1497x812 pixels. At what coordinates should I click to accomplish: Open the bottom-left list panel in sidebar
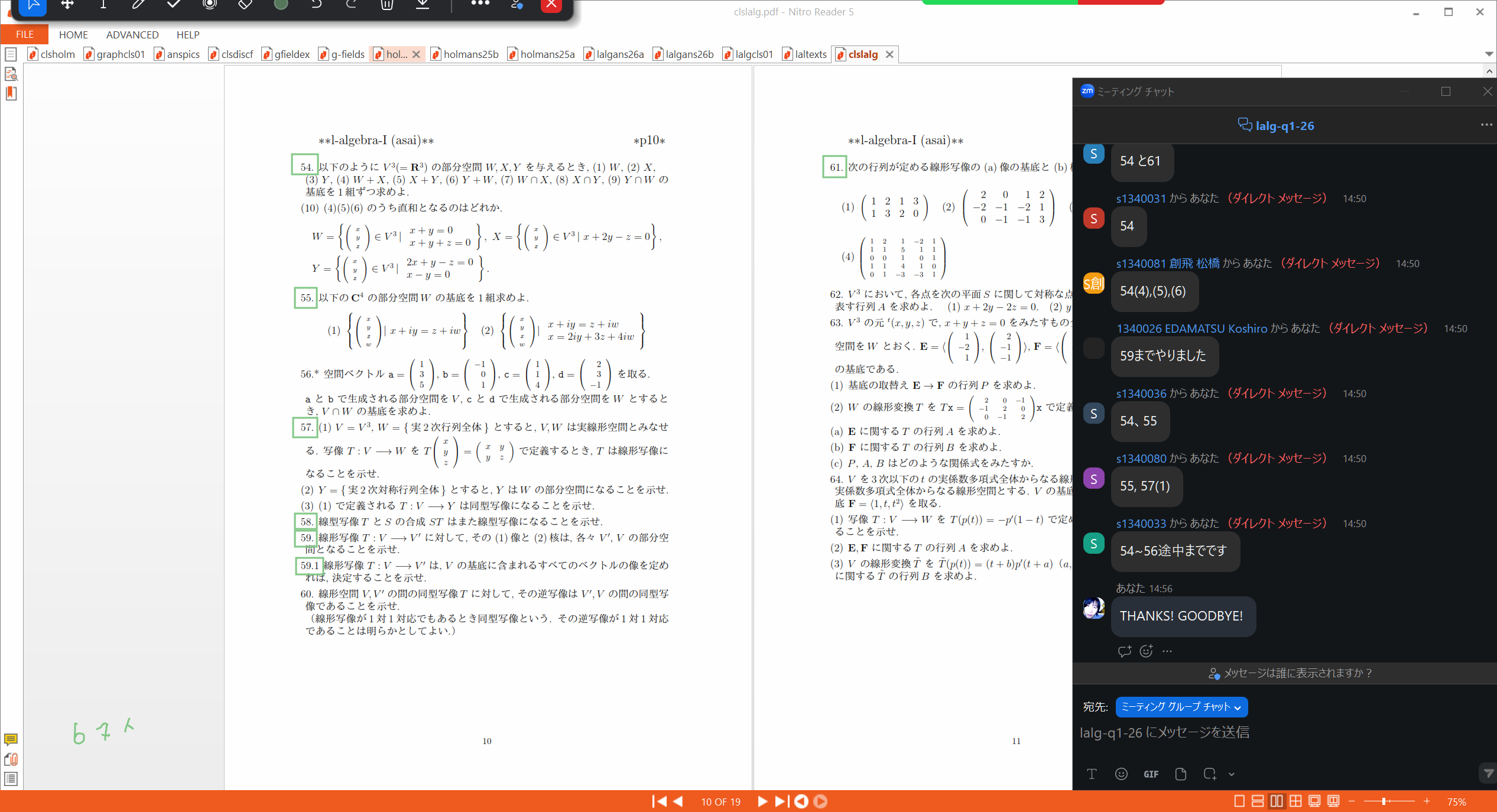(11, 779)
